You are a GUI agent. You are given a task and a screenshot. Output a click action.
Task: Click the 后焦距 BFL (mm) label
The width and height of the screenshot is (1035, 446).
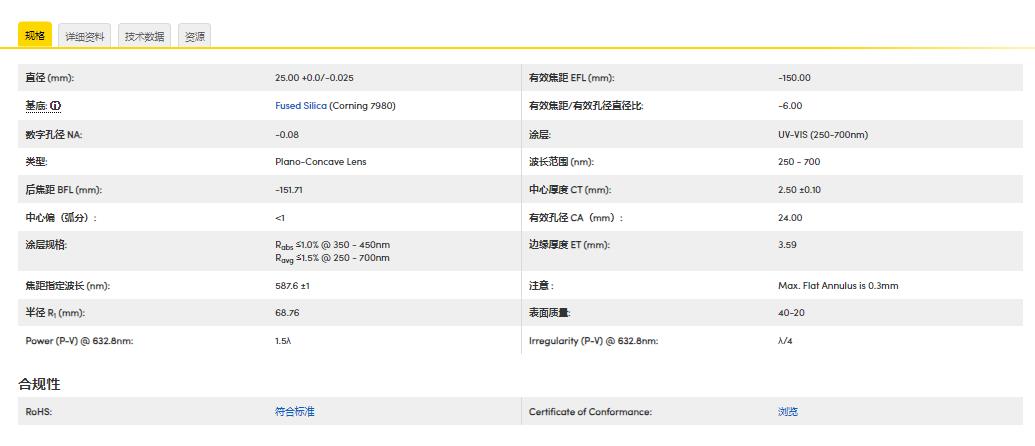click(x=63, y=190)
